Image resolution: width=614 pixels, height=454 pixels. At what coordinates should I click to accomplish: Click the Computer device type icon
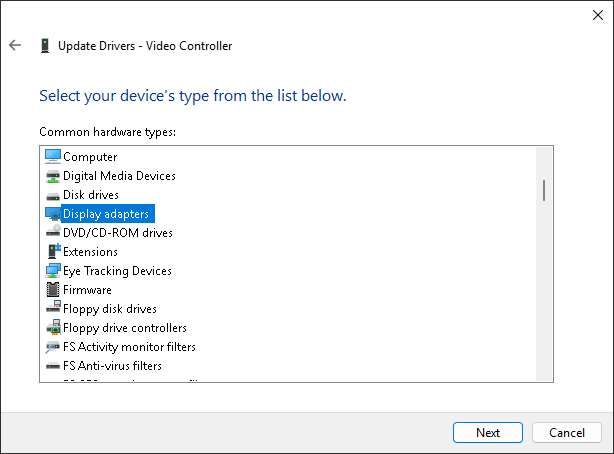coord(53,156)
